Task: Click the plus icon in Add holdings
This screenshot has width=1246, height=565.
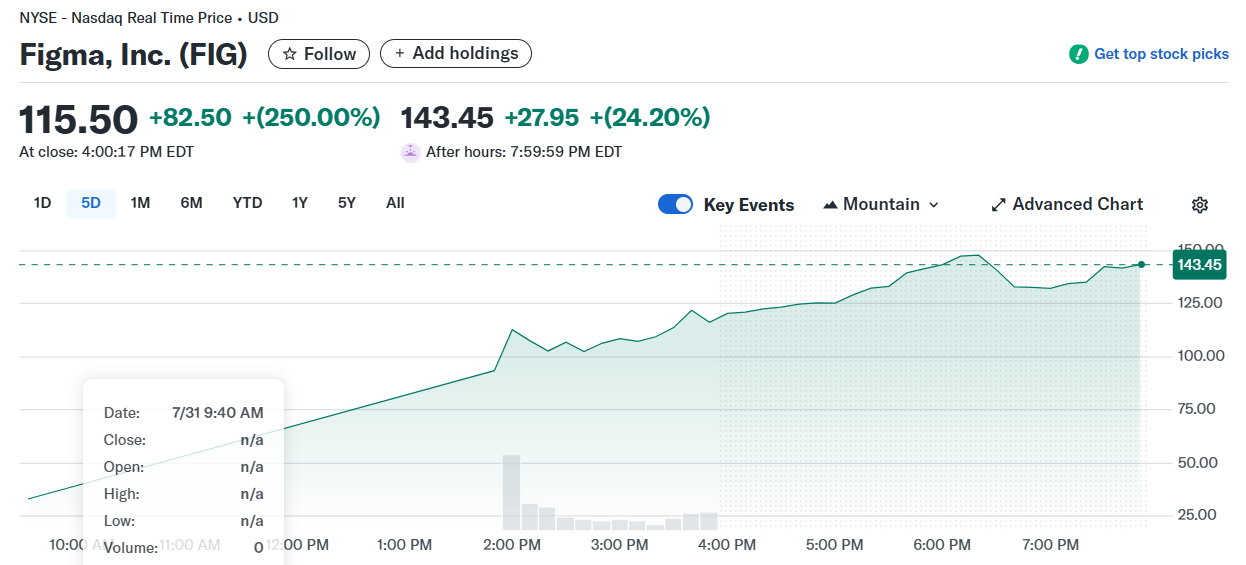Action: coord(400,54)
